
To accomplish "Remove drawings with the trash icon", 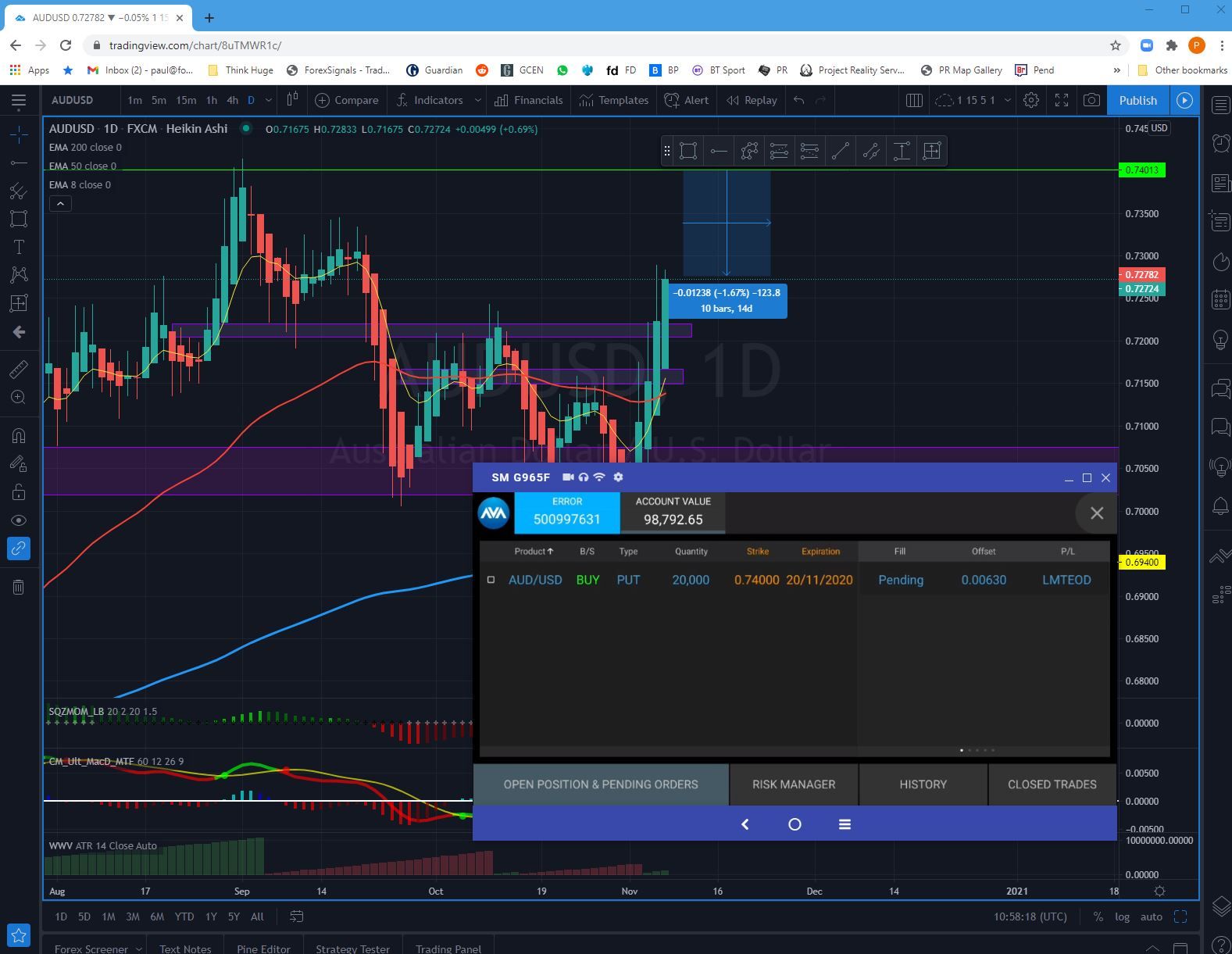I will coord(19,587).
